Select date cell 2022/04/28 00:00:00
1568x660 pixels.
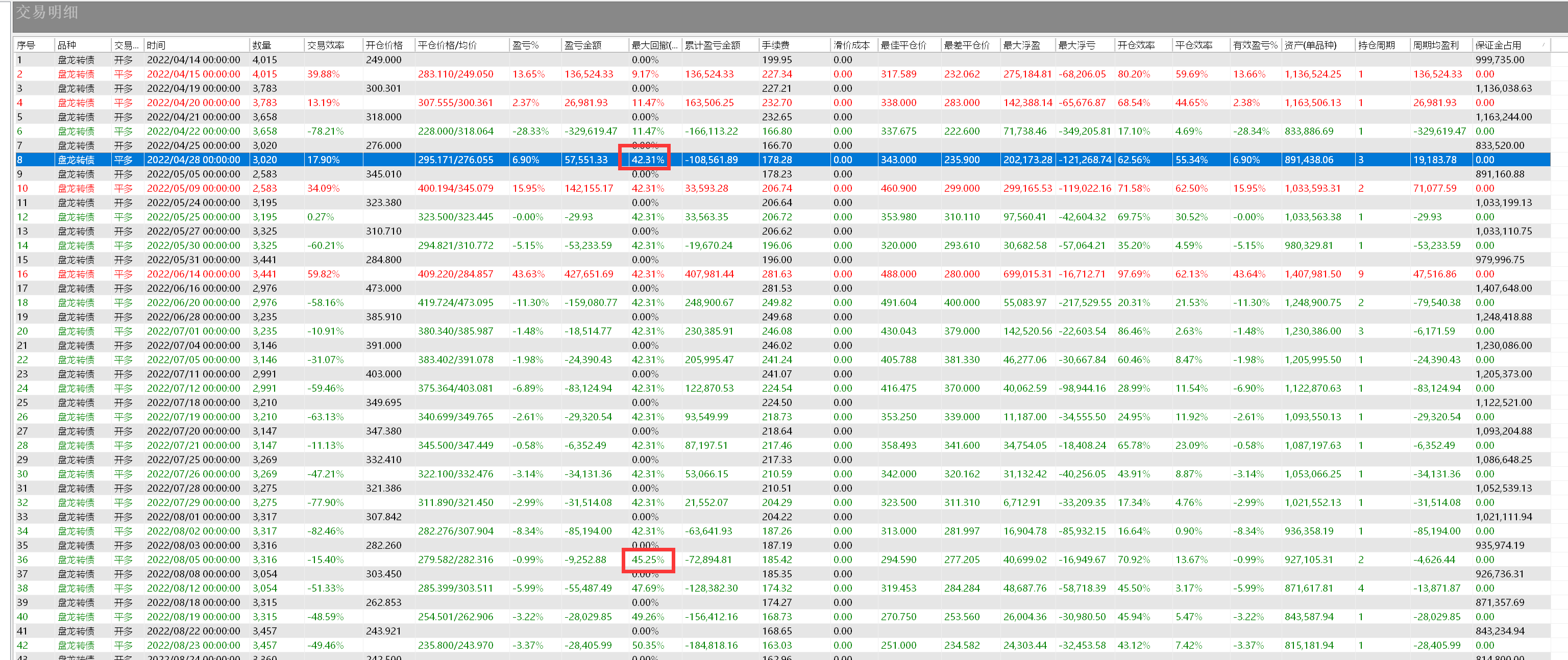point(193,160)
